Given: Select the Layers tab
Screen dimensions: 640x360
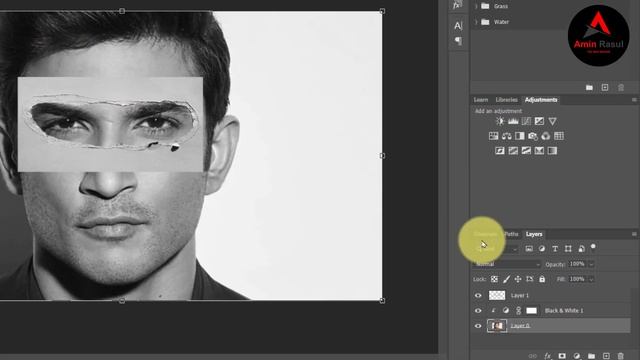Looking at the screenshot, I should (534, 234).
